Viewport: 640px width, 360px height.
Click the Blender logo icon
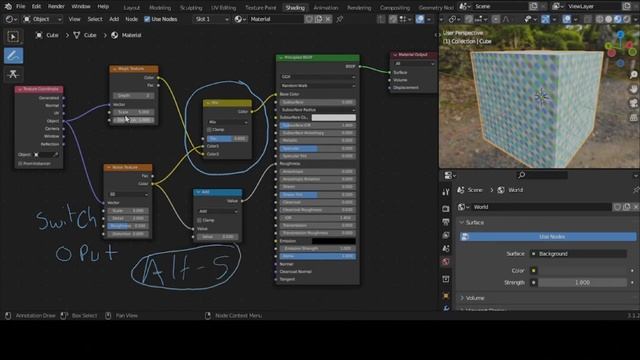[8, 7]
